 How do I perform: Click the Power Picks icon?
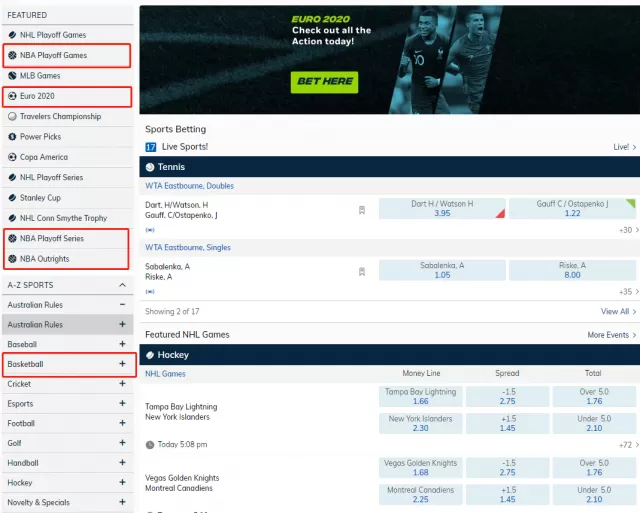pyautogui.click(x=12, y=137)
